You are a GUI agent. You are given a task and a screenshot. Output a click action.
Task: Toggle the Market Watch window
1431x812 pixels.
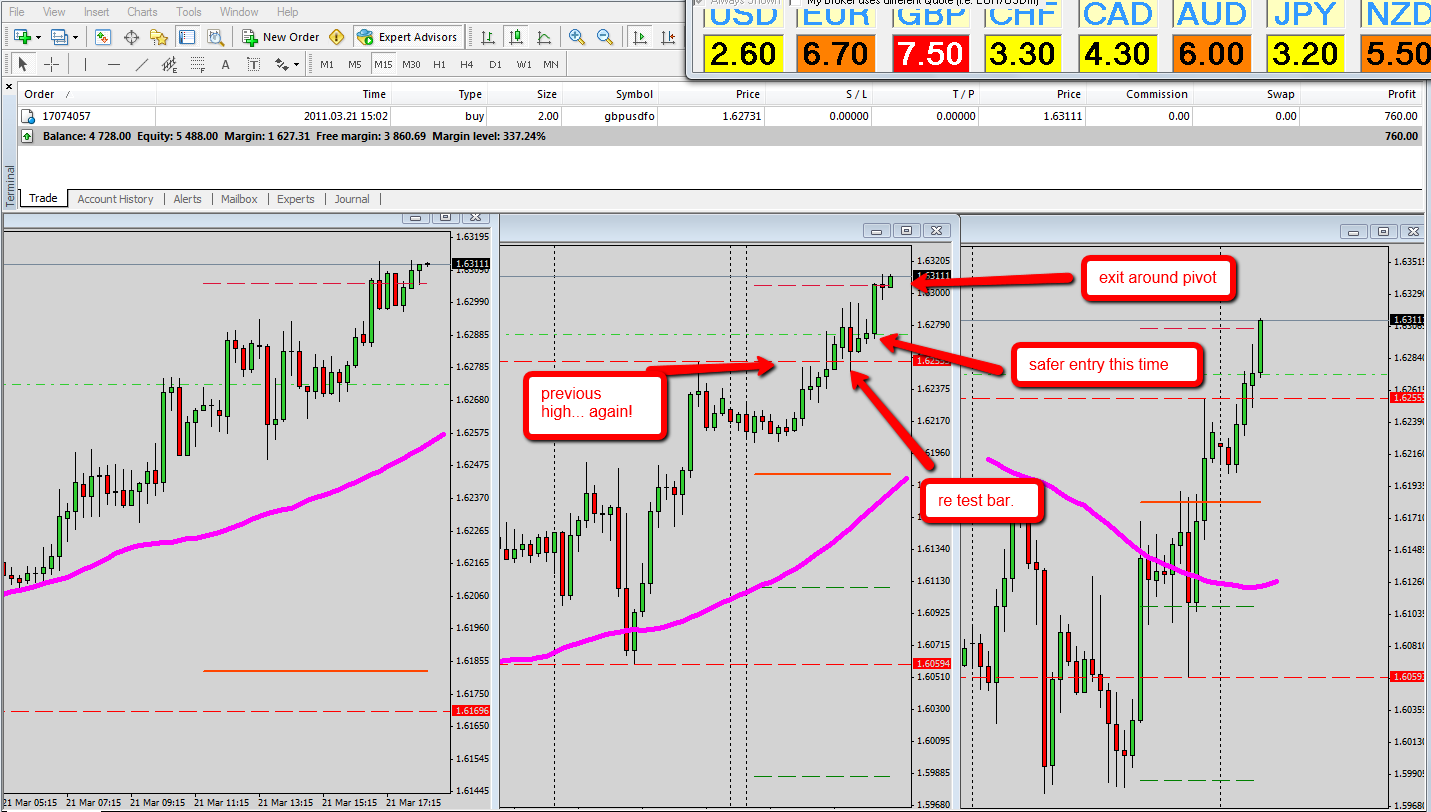(x=103, y=37)
